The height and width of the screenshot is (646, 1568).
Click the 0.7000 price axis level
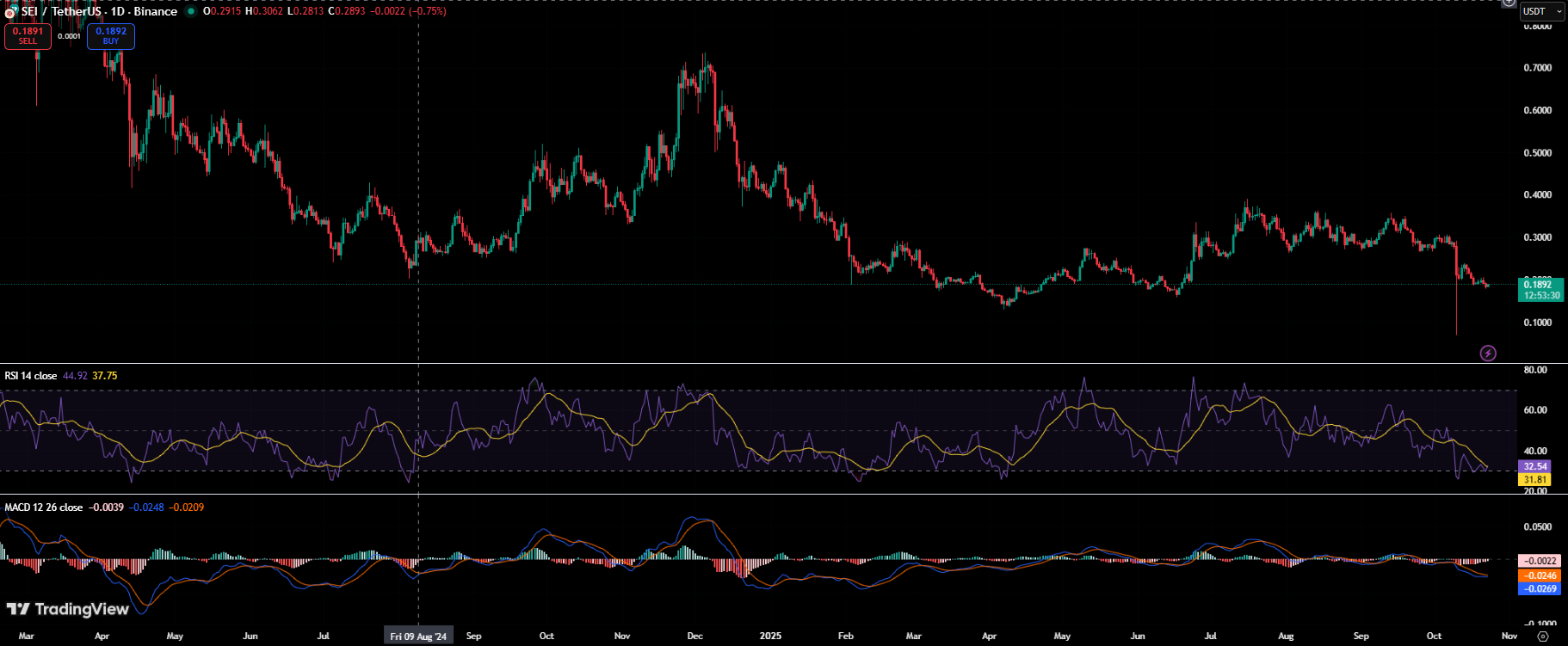[1538, 68]
